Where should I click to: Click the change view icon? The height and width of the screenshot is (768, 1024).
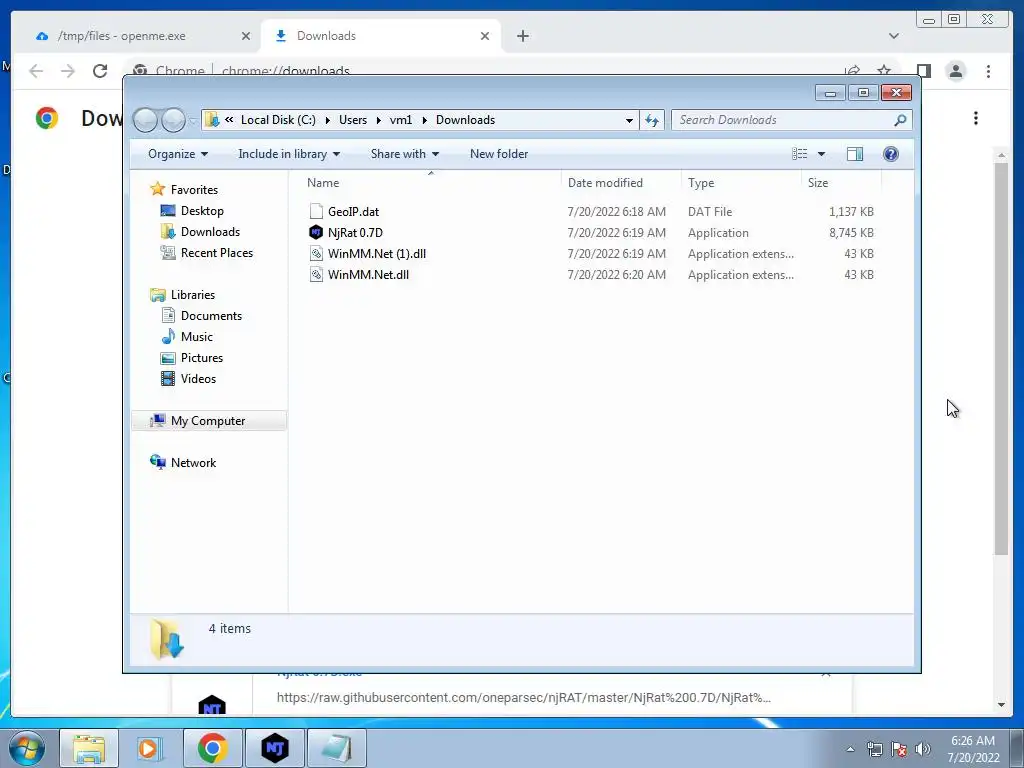[799, 153]
